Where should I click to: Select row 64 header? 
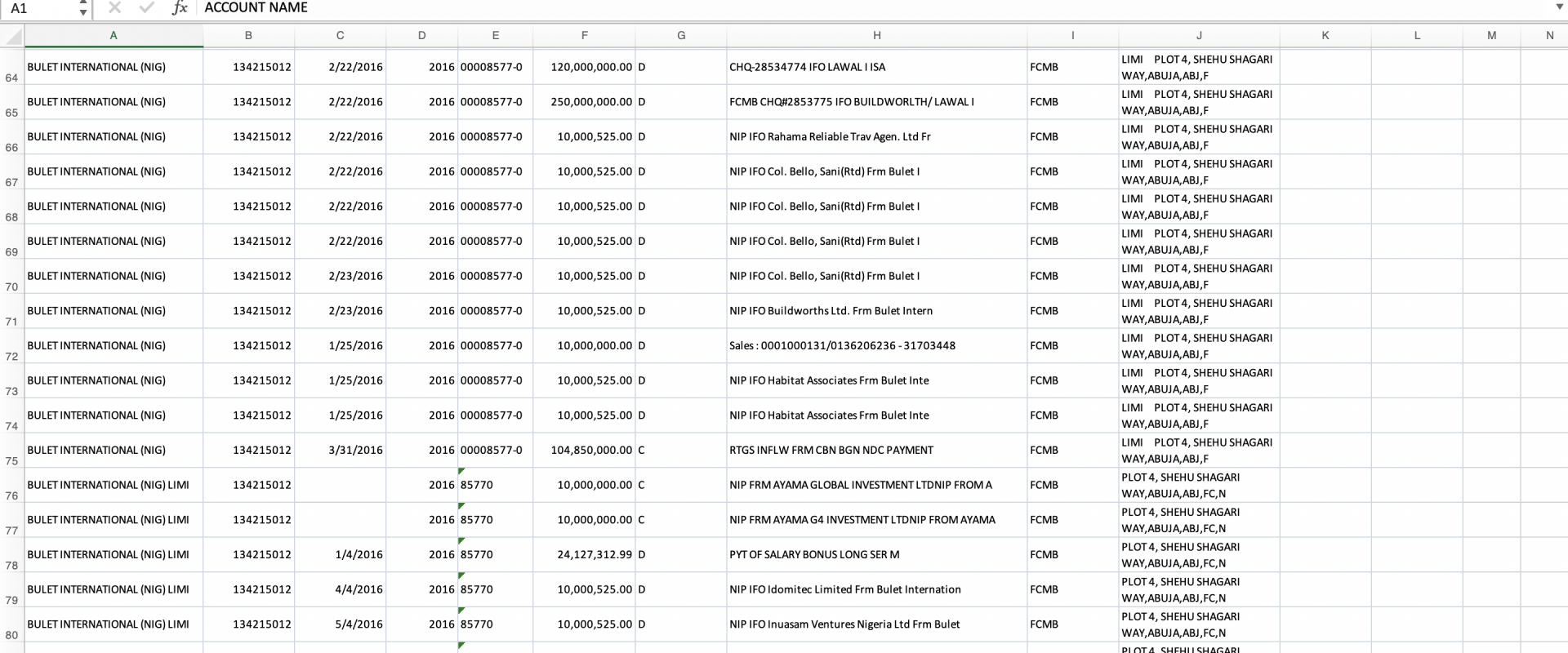(x=12, y=67)
